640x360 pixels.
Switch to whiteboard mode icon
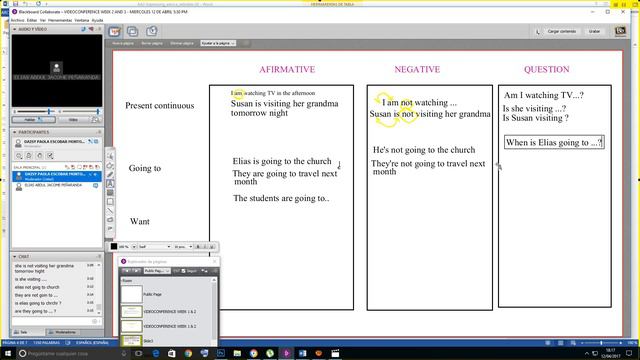pos(115,31)
